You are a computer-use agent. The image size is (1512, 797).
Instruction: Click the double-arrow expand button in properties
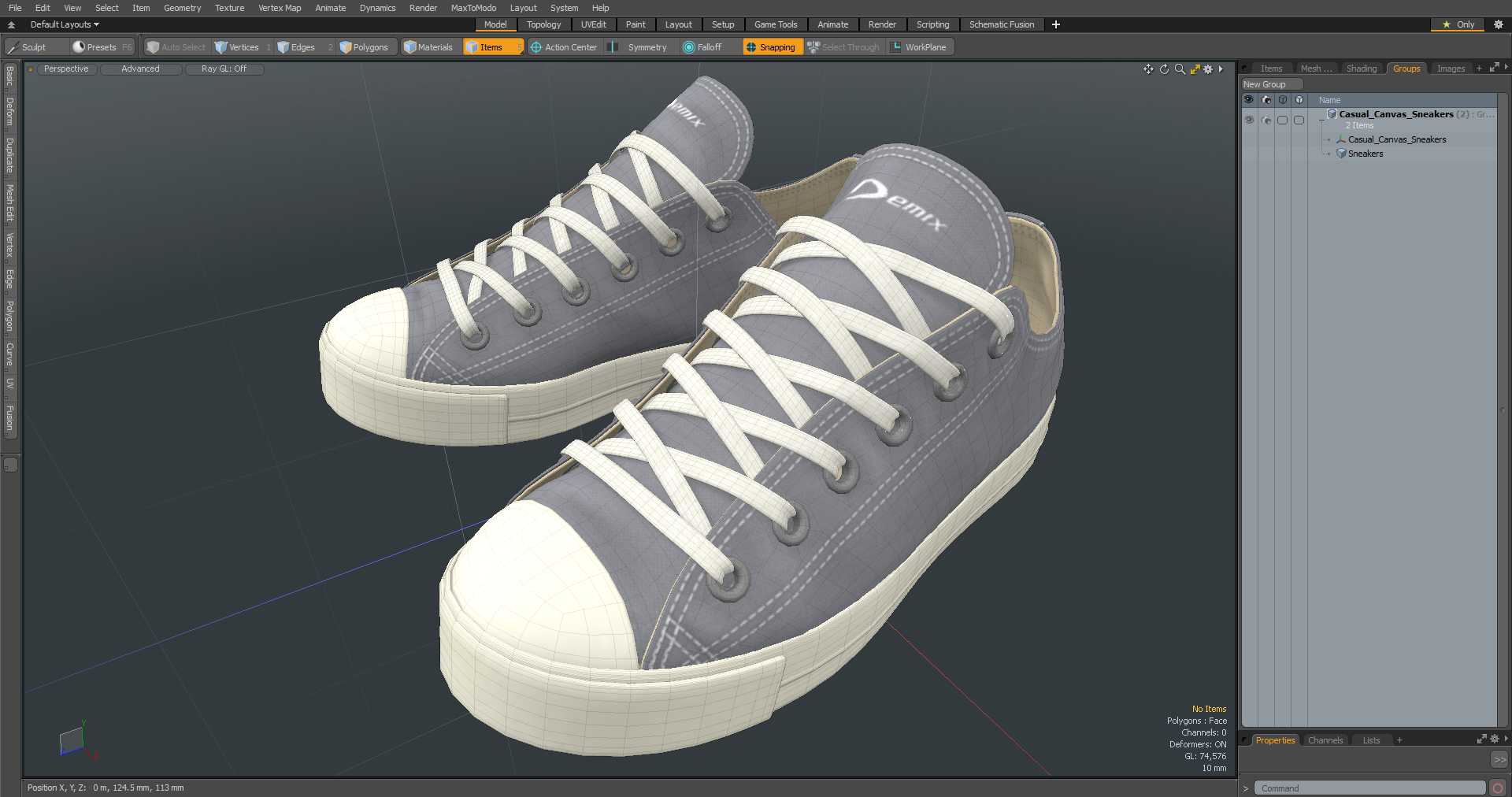pos(1499,760)
